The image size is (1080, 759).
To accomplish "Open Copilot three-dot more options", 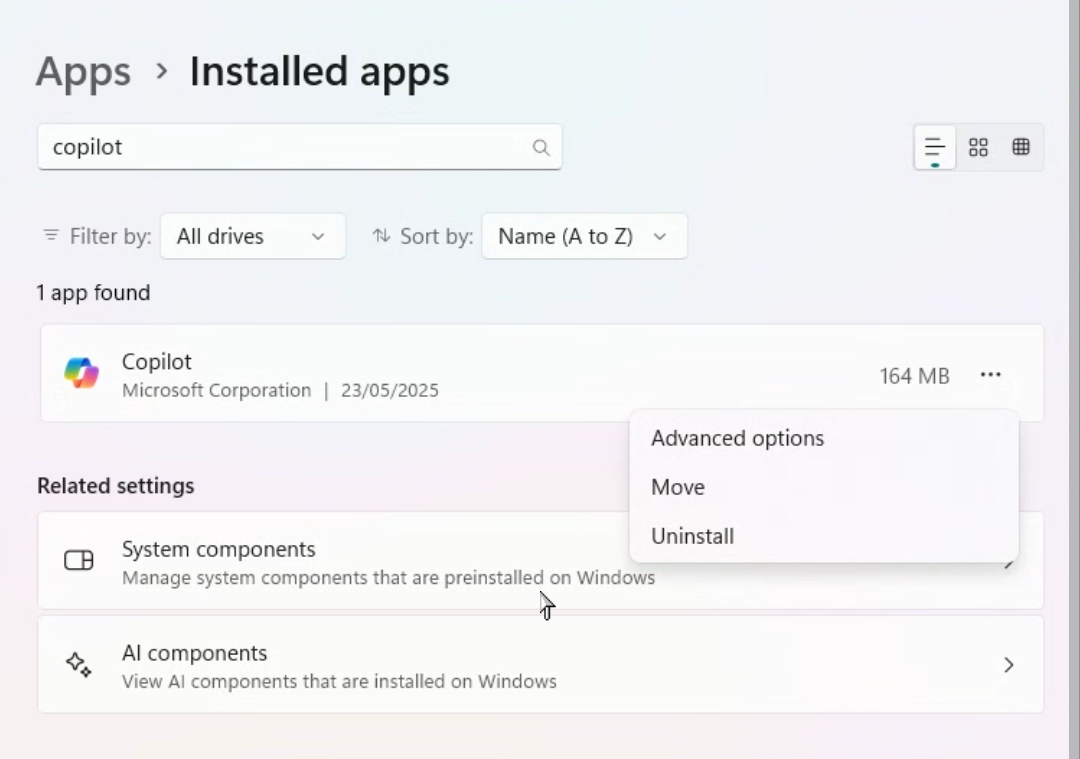I will [990, 375].
